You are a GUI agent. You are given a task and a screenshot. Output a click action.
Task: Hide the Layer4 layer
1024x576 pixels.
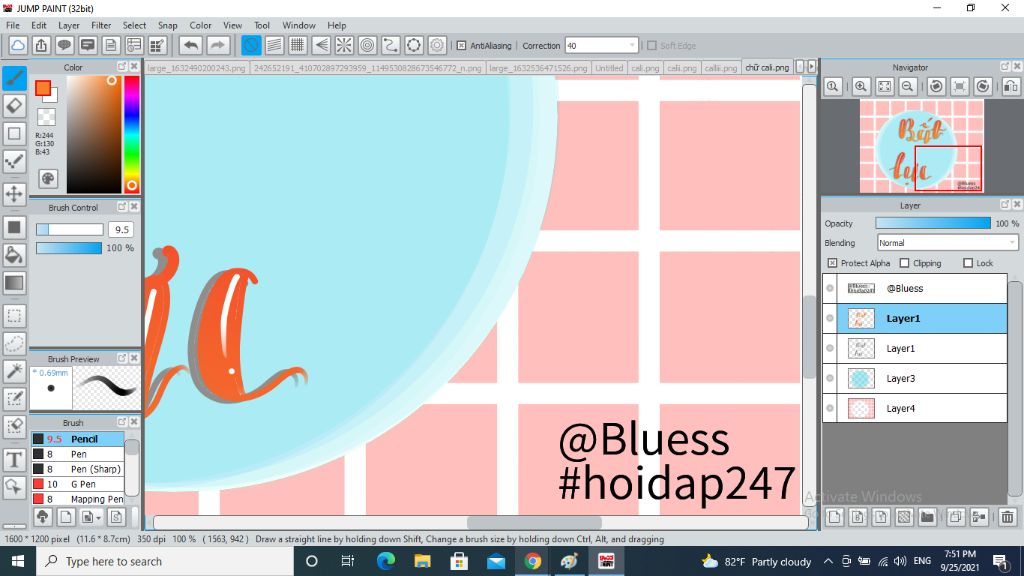pyautogui.click(x=830, y=408)
